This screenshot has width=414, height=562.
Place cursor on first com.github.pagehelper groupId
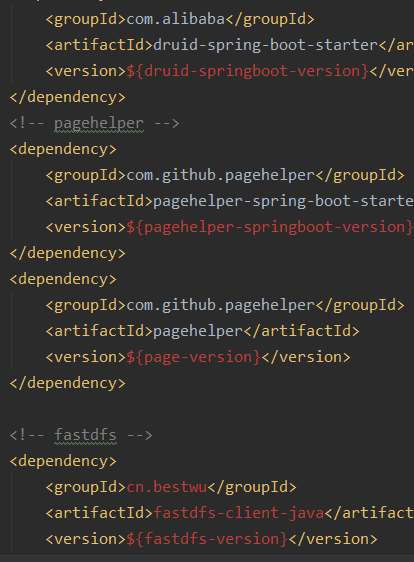pos(220,175)
